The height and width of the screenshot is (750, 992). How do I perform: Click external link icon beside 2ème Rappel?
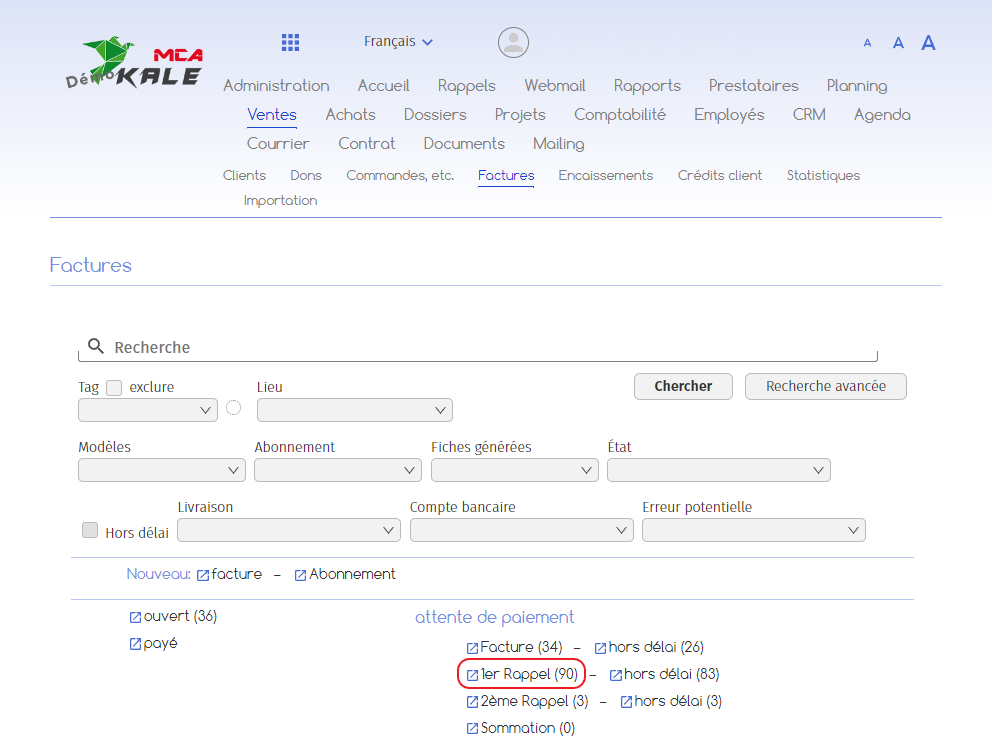pyautogui.click(x=473, y=702)
